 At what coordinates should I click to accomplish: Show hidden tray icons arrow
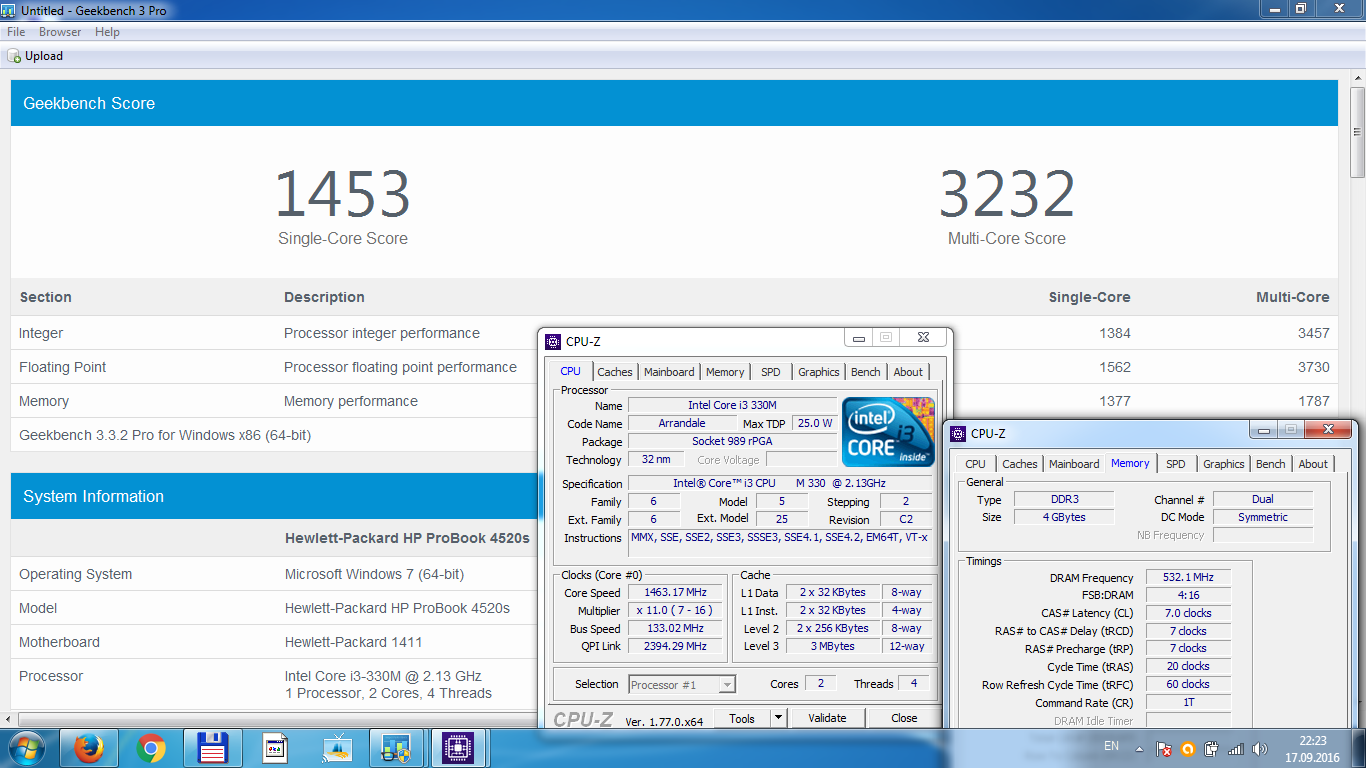1139,748
